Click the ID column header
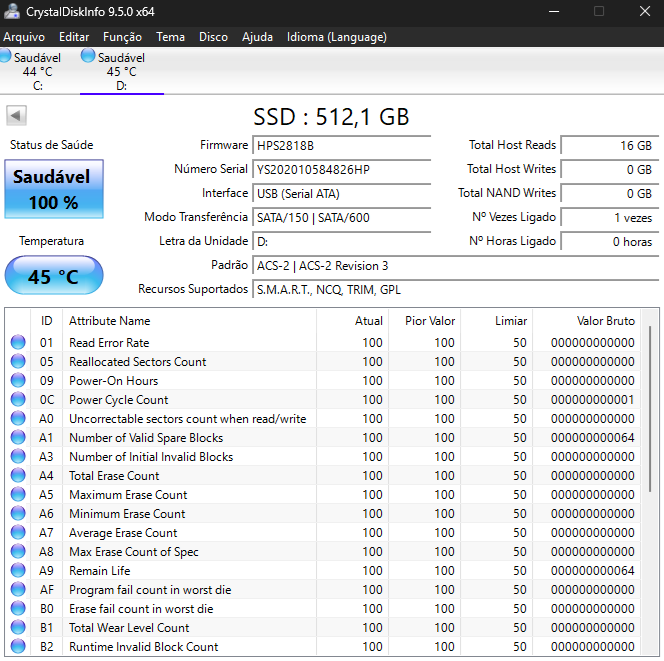Screen dimensions: 664x661 [x=47, y=321]
